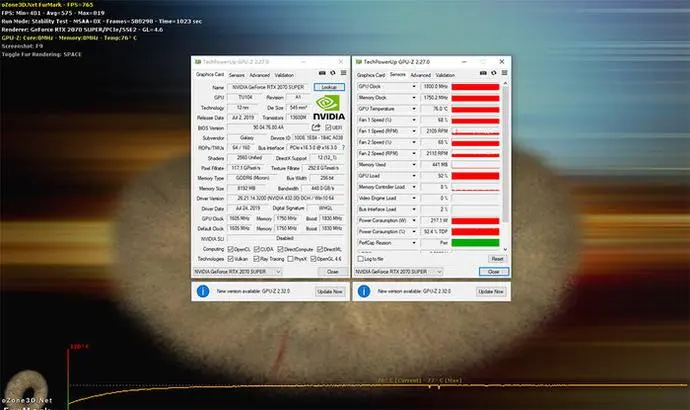The width and height of the screenshot is (690, 410).
Task: Click the Lookup button
Action: [329, 87]
